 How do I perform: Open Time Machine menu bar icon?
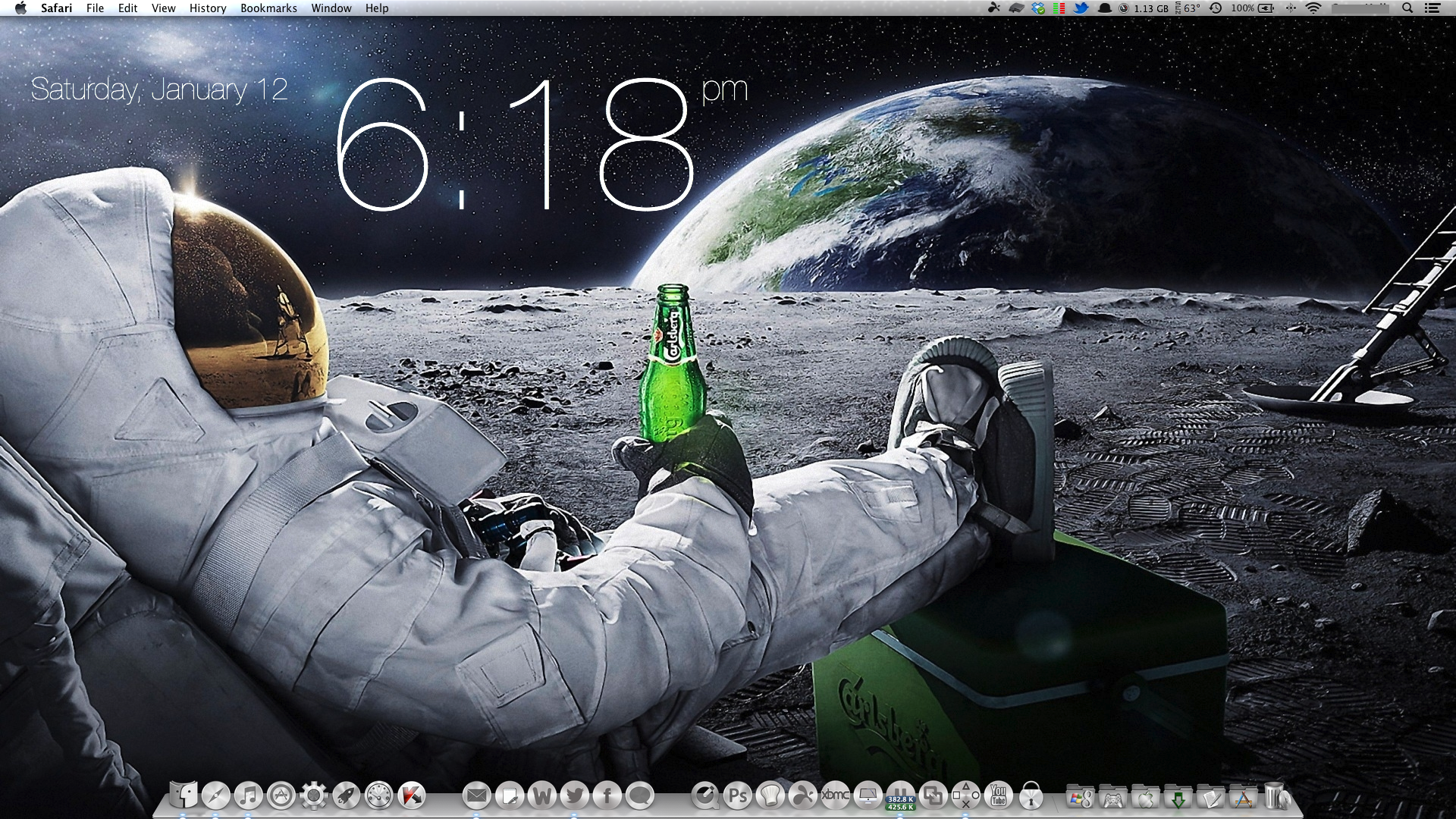point(1216,8)
